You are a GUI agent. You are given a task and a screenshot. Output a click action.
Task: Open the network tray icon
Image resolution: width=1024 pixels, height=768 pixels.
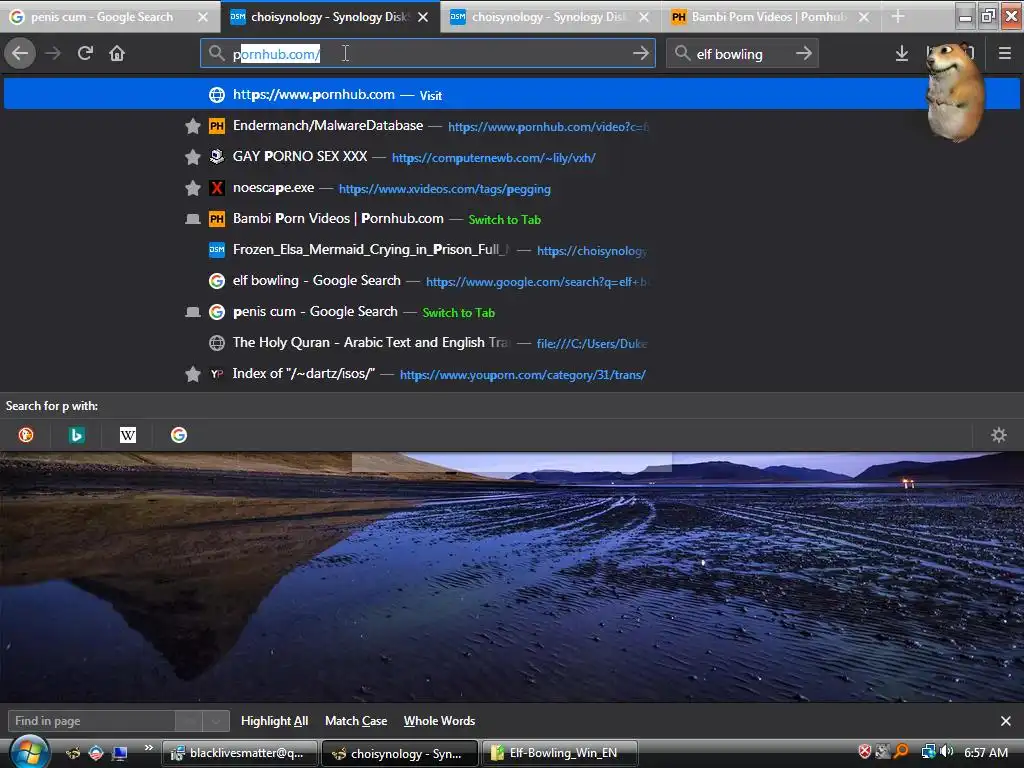pyautogui.click(x=928, y=752)
